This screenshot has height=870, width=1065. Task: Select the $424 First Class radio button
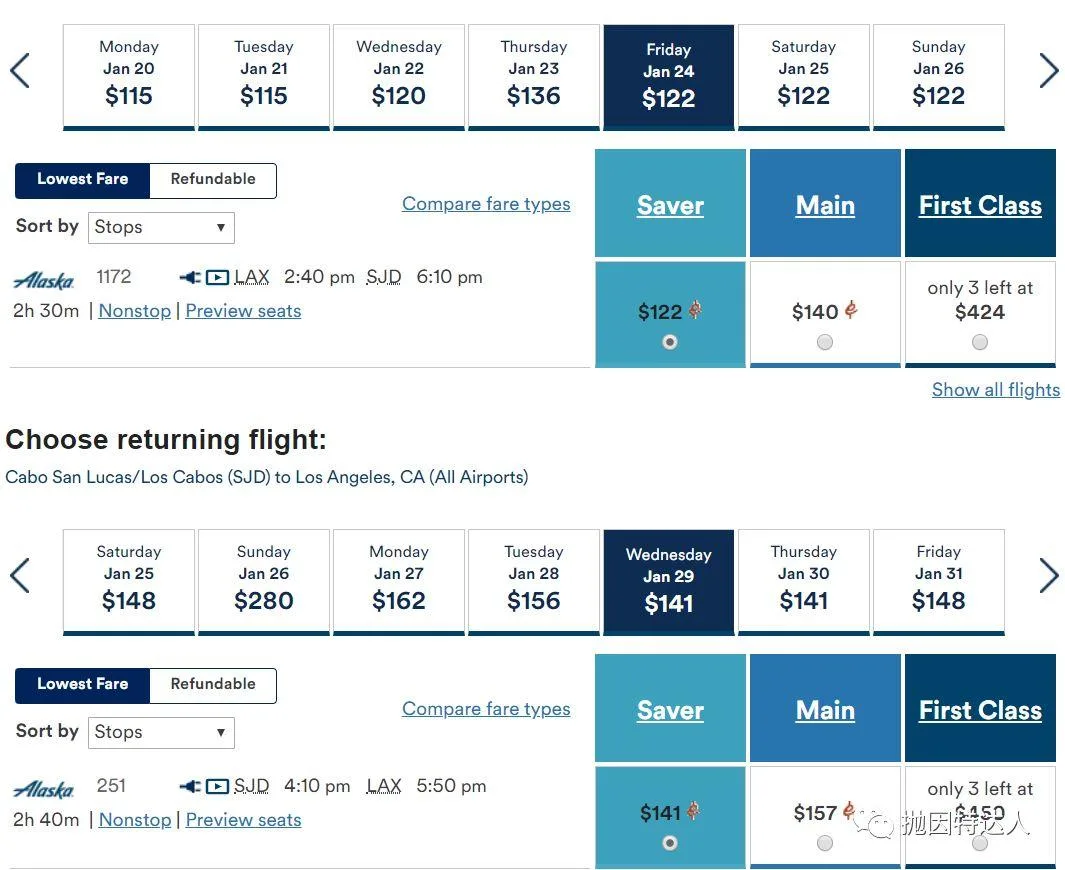pyautogui.click(x=979, y=342)
